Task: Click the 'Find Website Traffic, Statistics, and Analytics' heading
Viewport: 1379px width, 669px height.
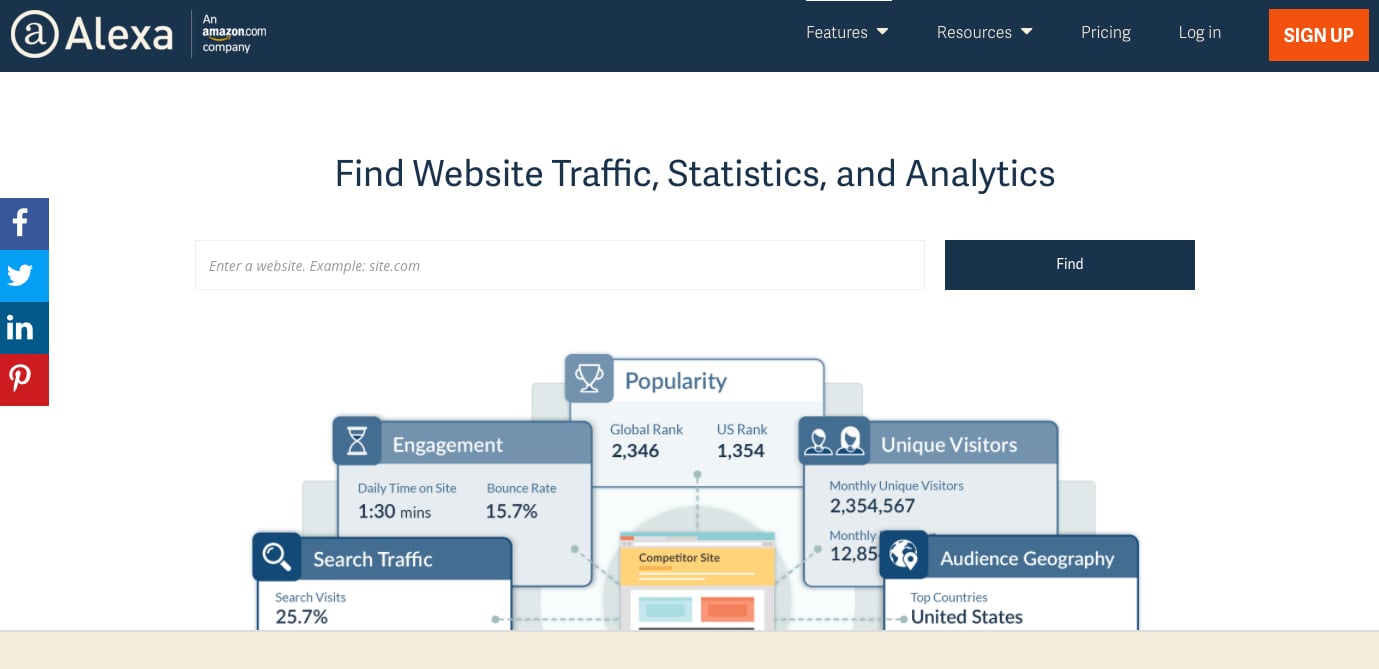Action: pos(695,174)
